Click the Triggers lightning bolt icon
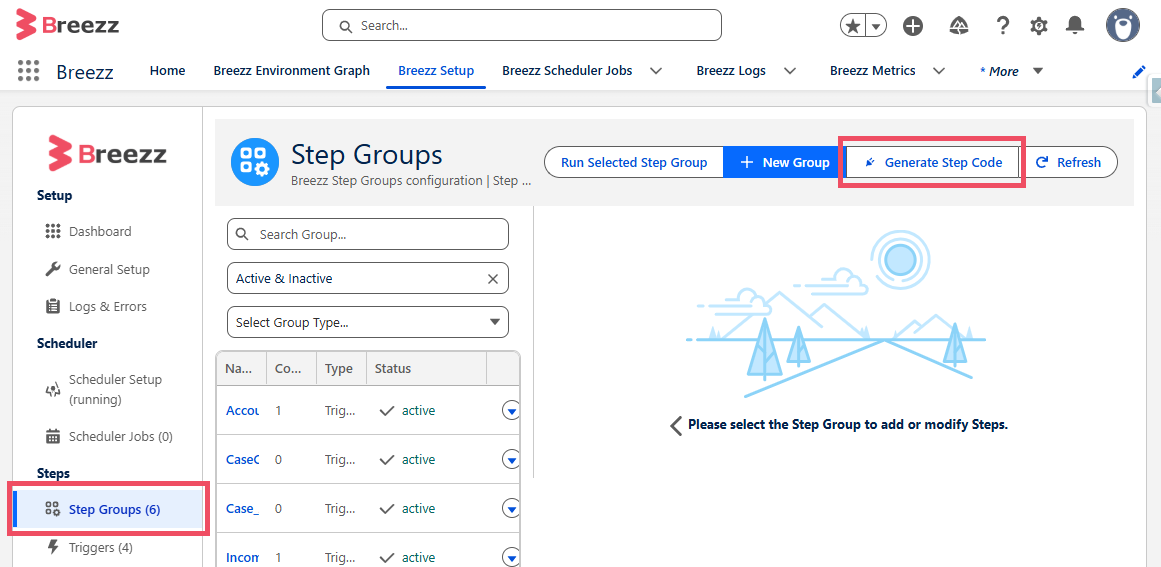This screenshot has height=567, width=1161. (53, 547)
